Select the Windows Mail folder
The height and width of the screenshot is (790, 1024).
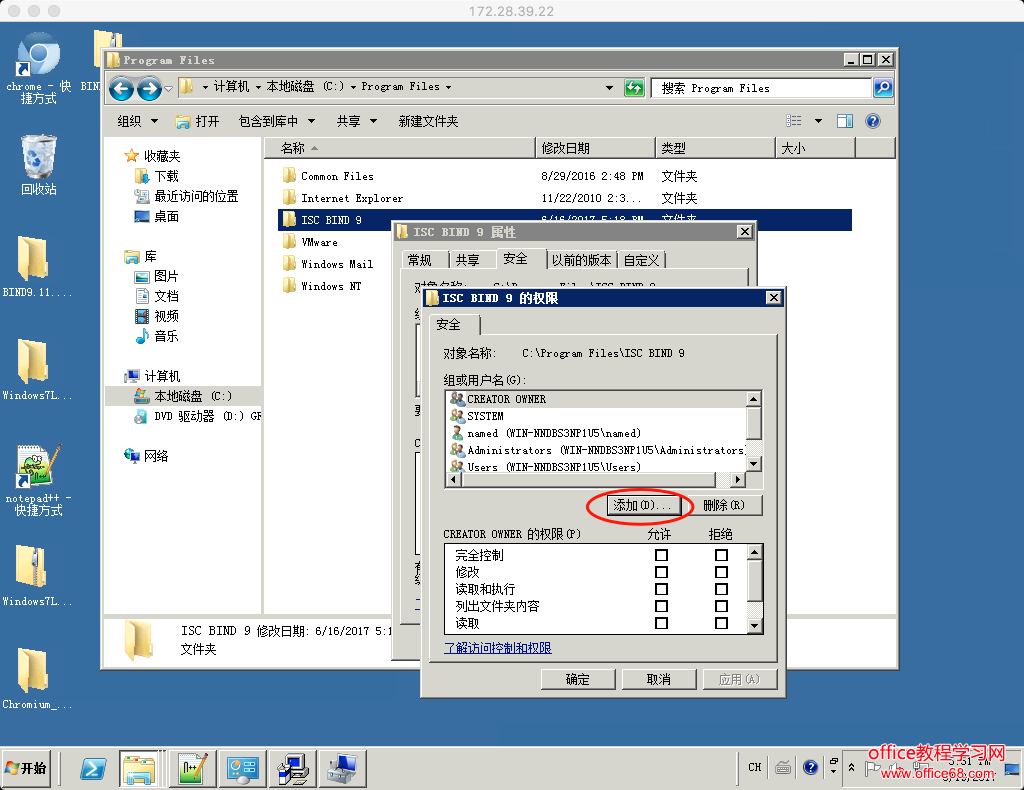click(336, 264)
